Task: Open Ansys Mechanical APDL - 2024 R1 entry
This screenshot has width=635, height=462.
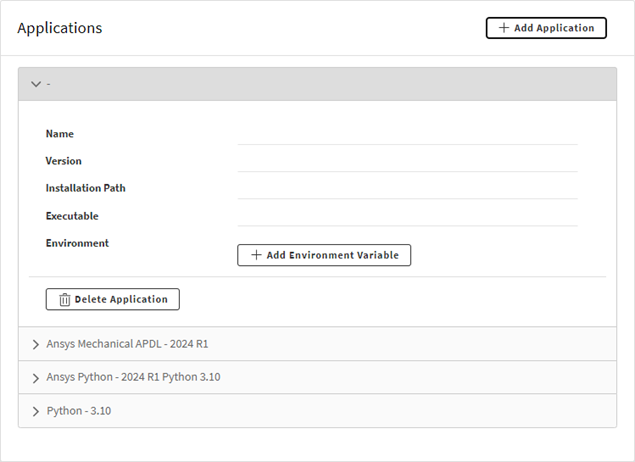Action: (318, 344)
